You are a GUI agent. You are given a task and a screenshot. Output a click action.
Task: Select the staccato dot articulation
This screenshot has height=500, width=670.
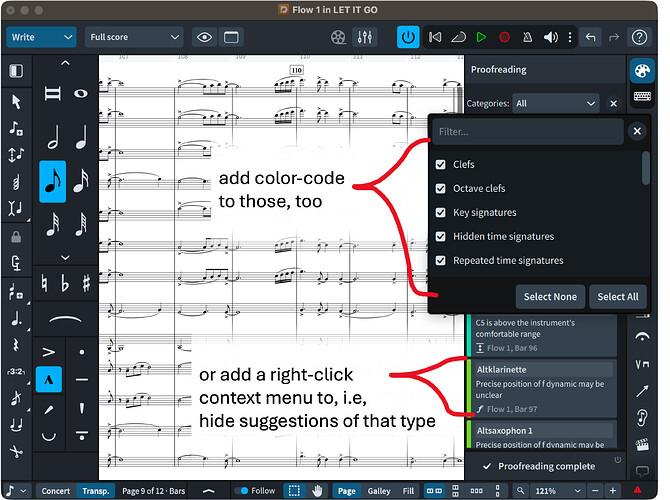[82, 352]
